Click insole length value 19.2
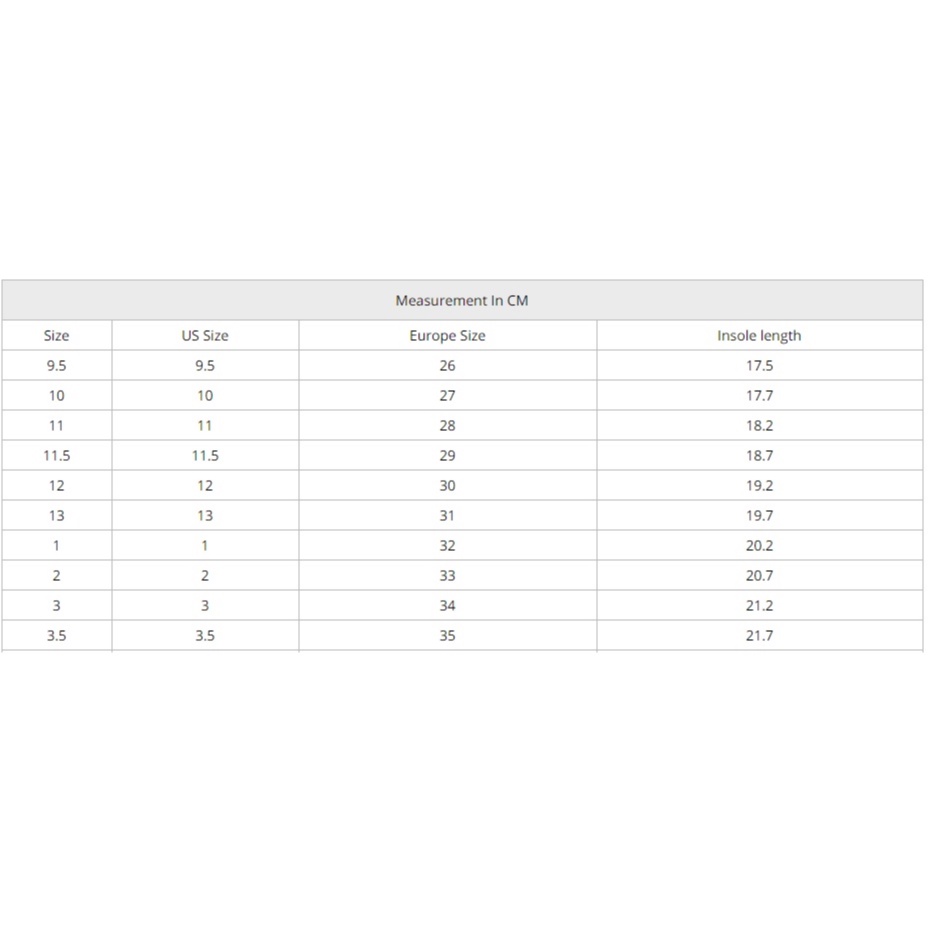This screenshot has width=929, height=929. point(759,486)
